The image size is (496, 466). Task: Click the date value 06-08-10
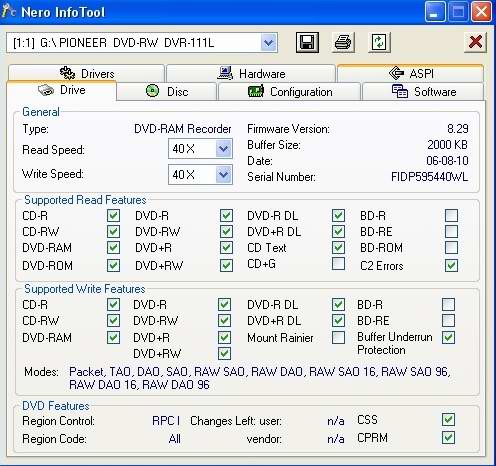coord(447,161)
